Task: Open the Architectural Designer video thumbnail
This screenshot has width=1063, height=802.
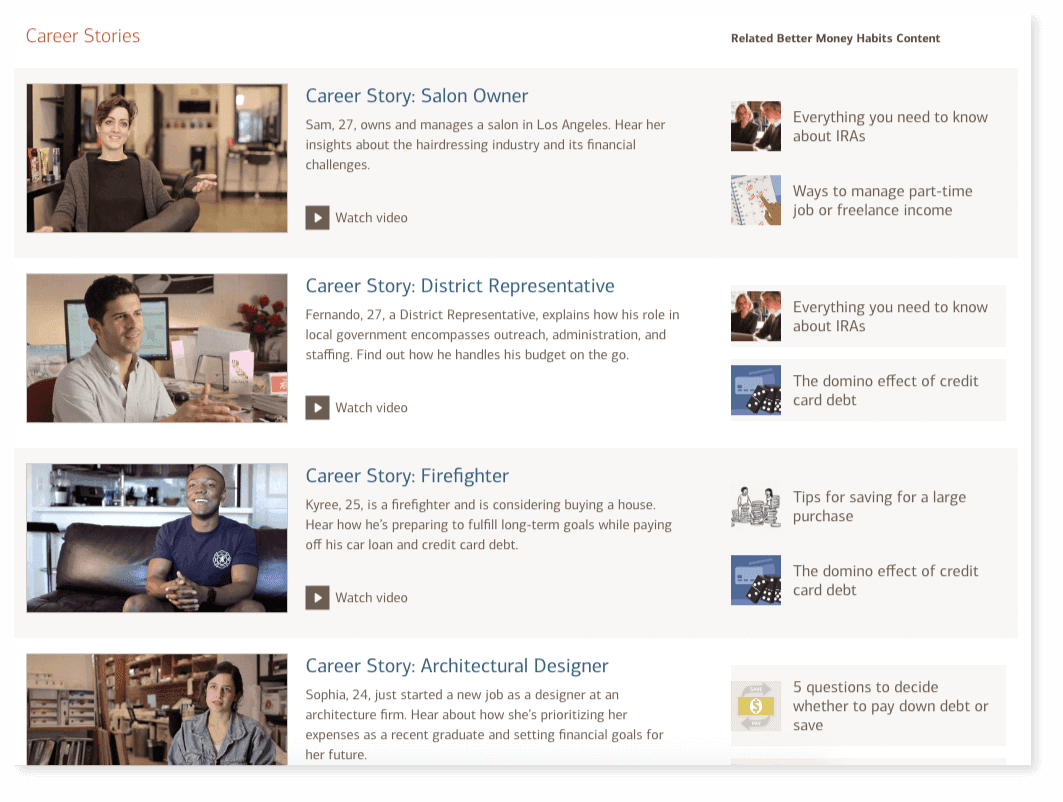Action: pyautogui.click(x=157, y=709)
